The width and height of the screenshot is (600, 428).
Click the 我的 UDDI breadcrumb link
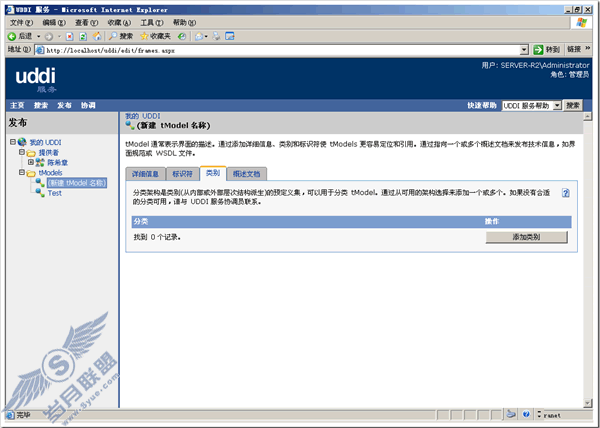(143, 116)
